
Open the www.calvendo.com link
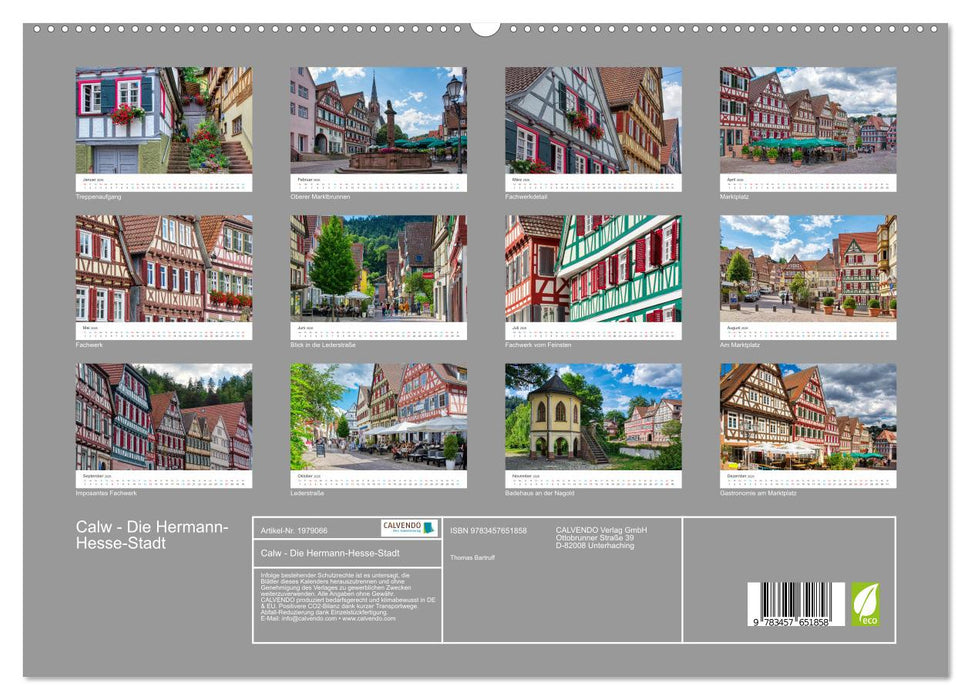point(371,621)
